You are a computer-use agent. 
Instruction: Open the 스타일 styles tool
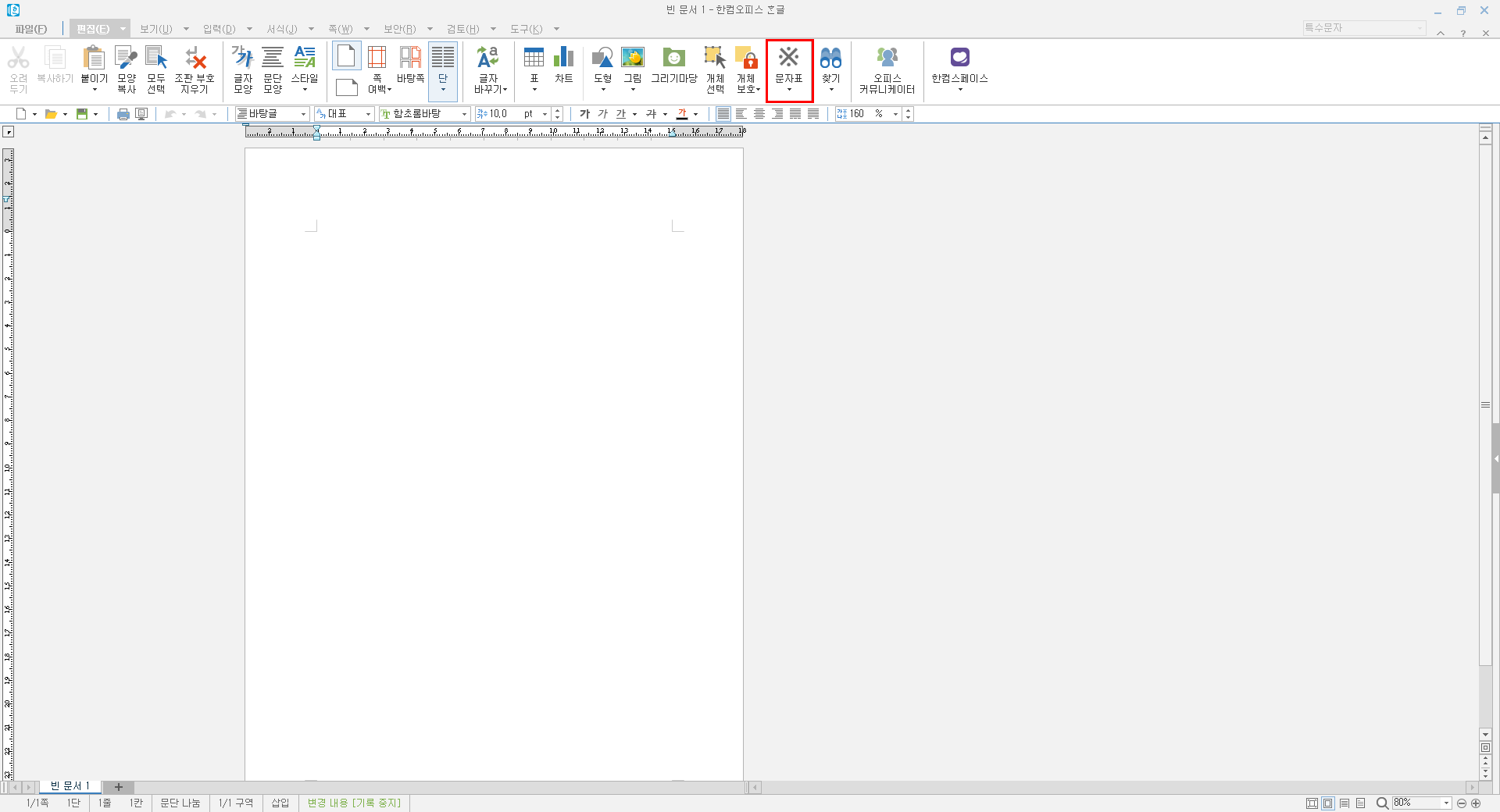click(305, 70)
